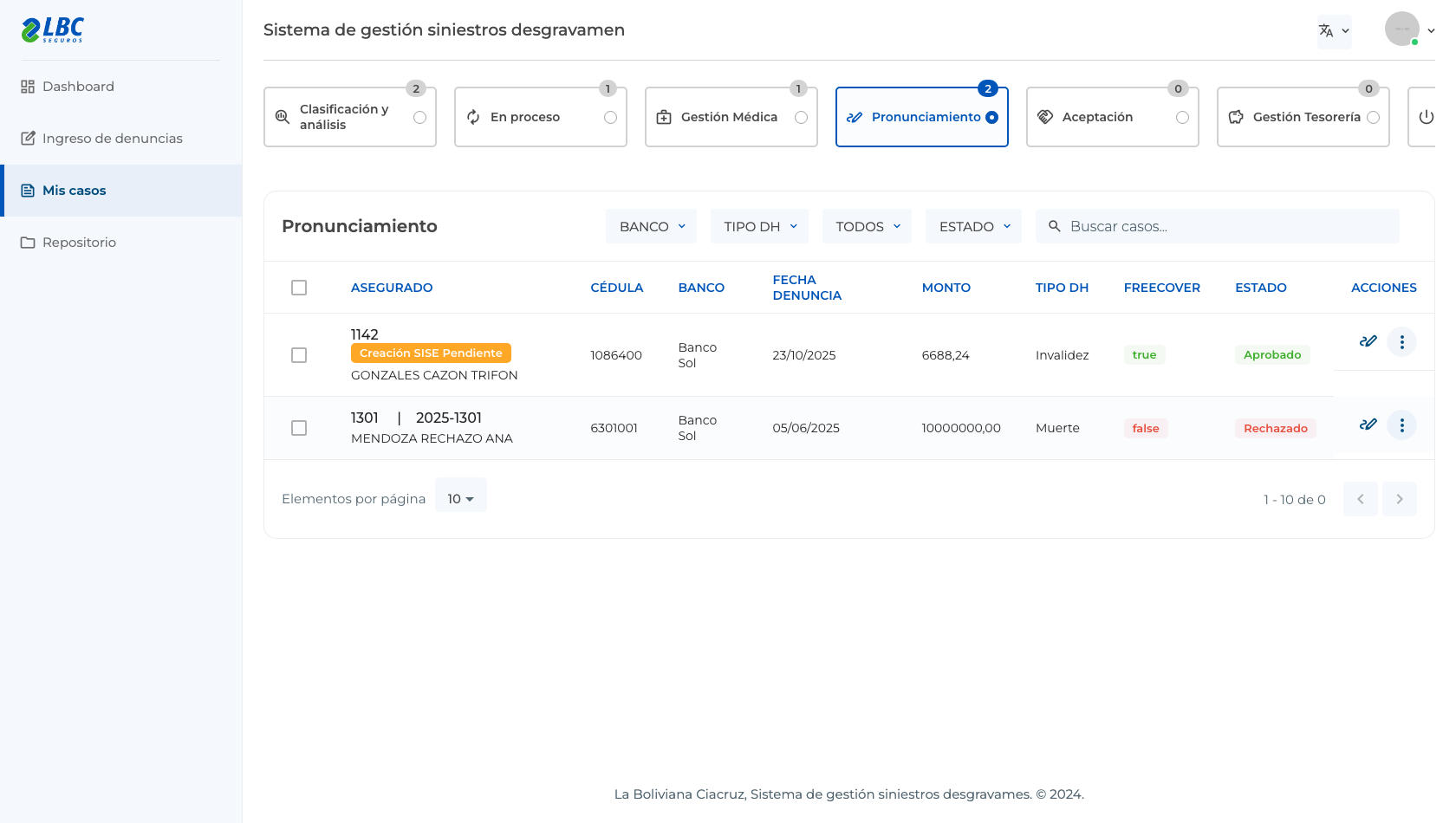This screenshot has width=1456, height=823.
Task: Open three-dot actions menu for case 1301
Action: click(x=1401, y=425)
